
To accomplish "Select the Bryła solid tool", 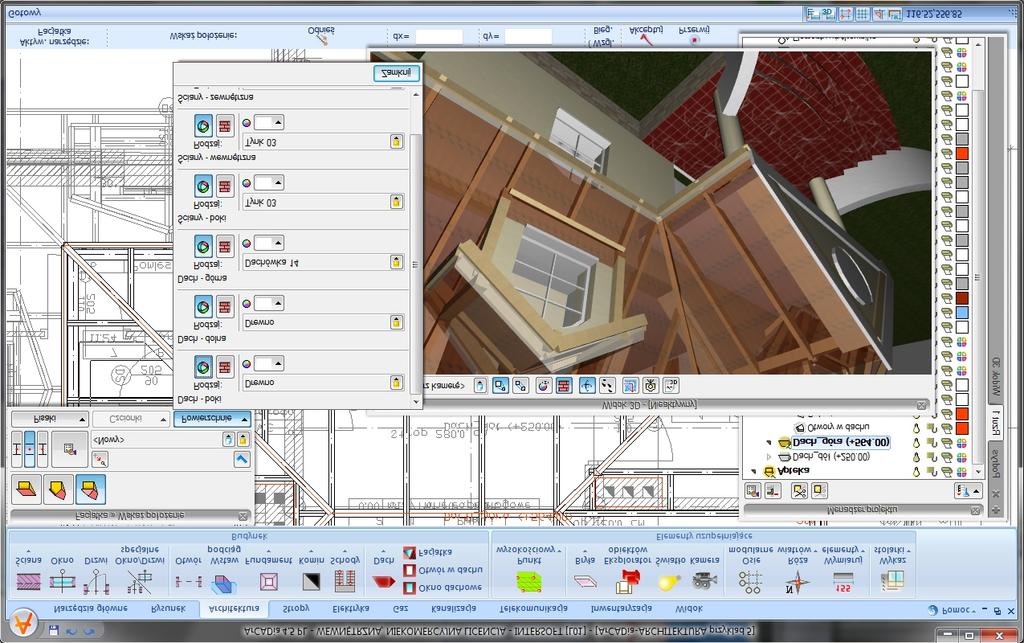I will 585,572.
